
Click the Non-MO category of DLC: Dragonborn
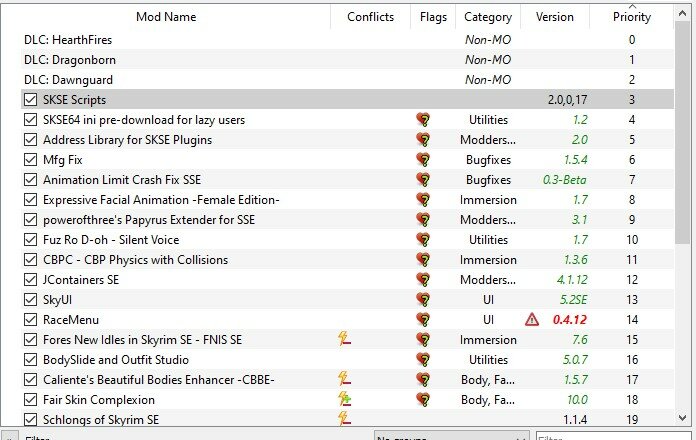(x=488, y=60)
